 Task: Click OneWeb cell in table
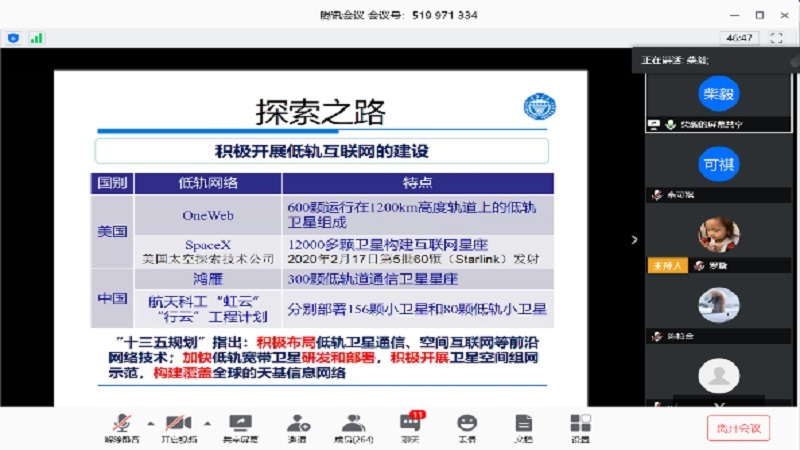pyautogui.click(x=208, y=215)
